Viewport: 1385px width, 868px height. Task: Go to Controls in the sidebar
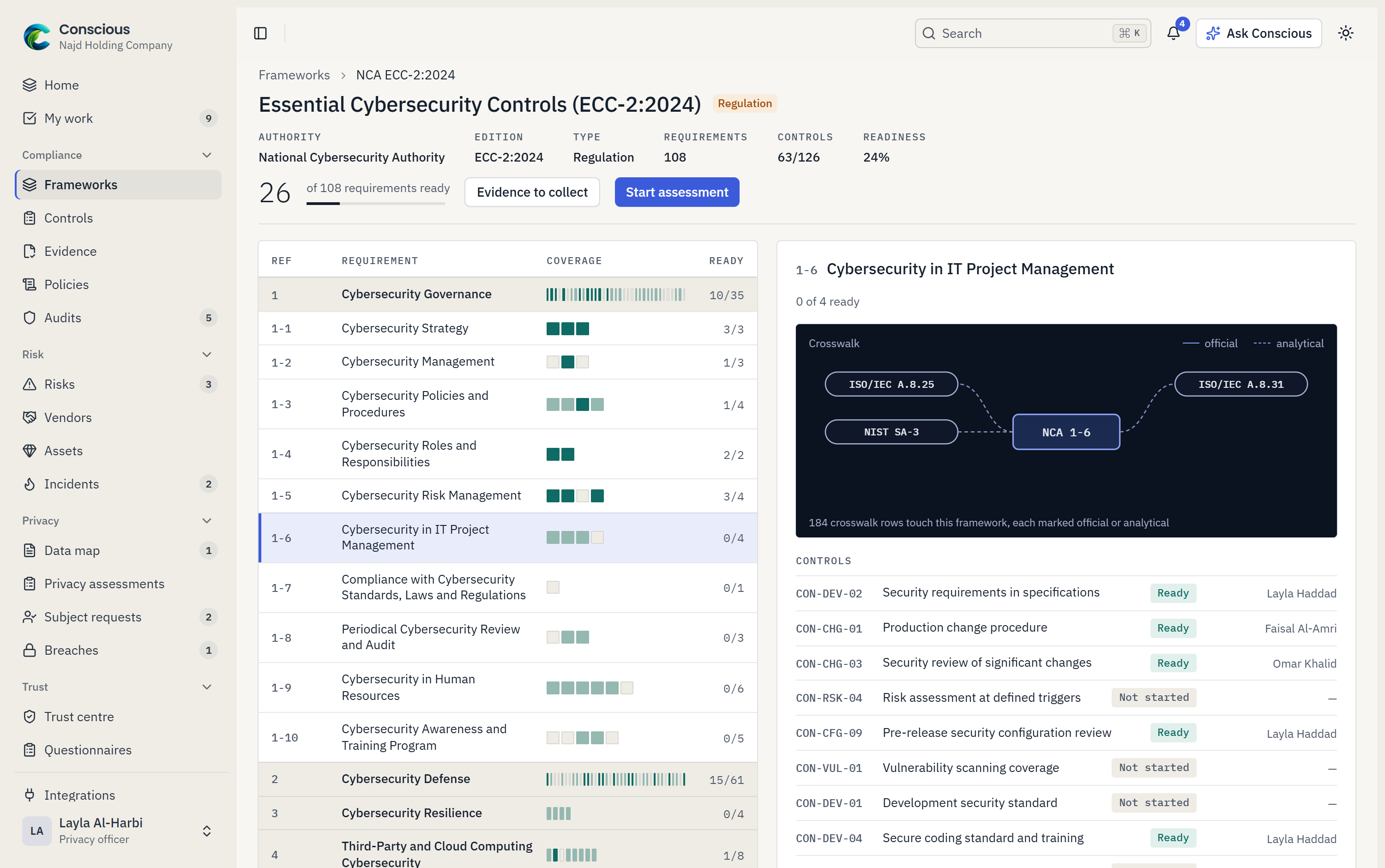tap(118, 218)
